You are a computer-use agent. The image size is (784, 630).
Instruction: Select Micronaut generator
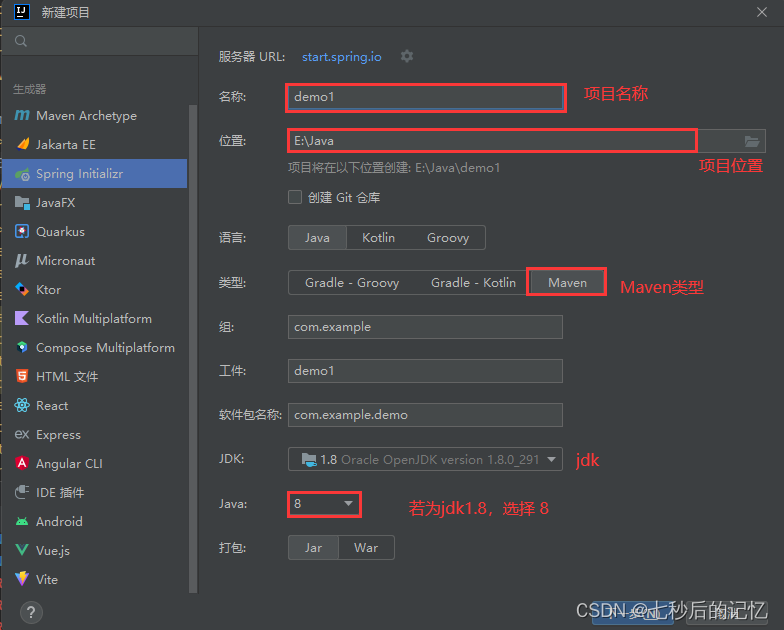94,260
